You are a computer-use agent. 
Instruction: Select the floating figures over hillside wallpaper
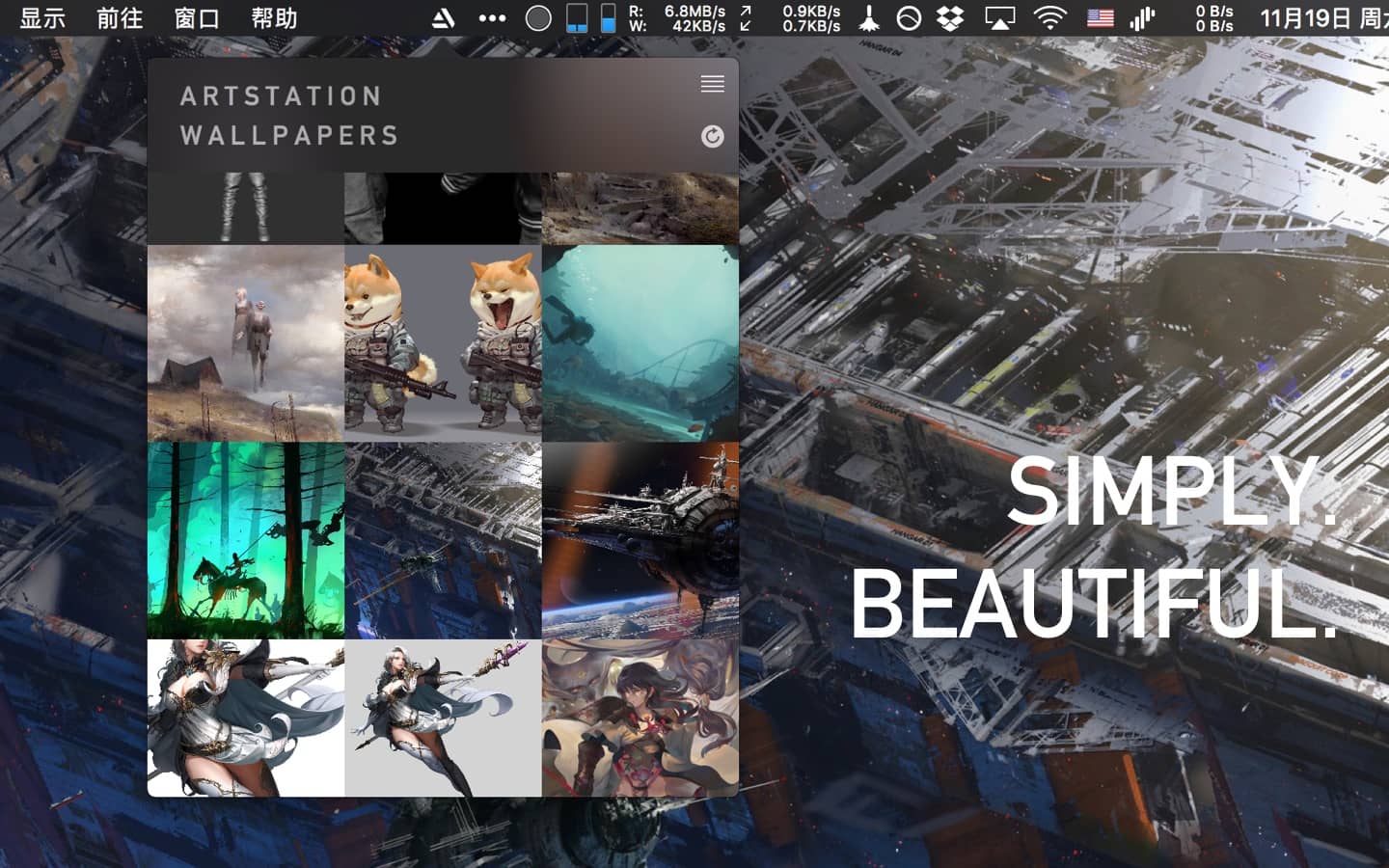coord(246,343)
